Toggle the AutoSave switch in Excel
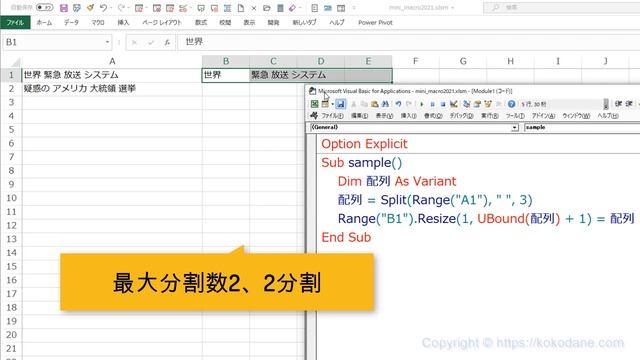640x360 pixels. click(44, 7)
